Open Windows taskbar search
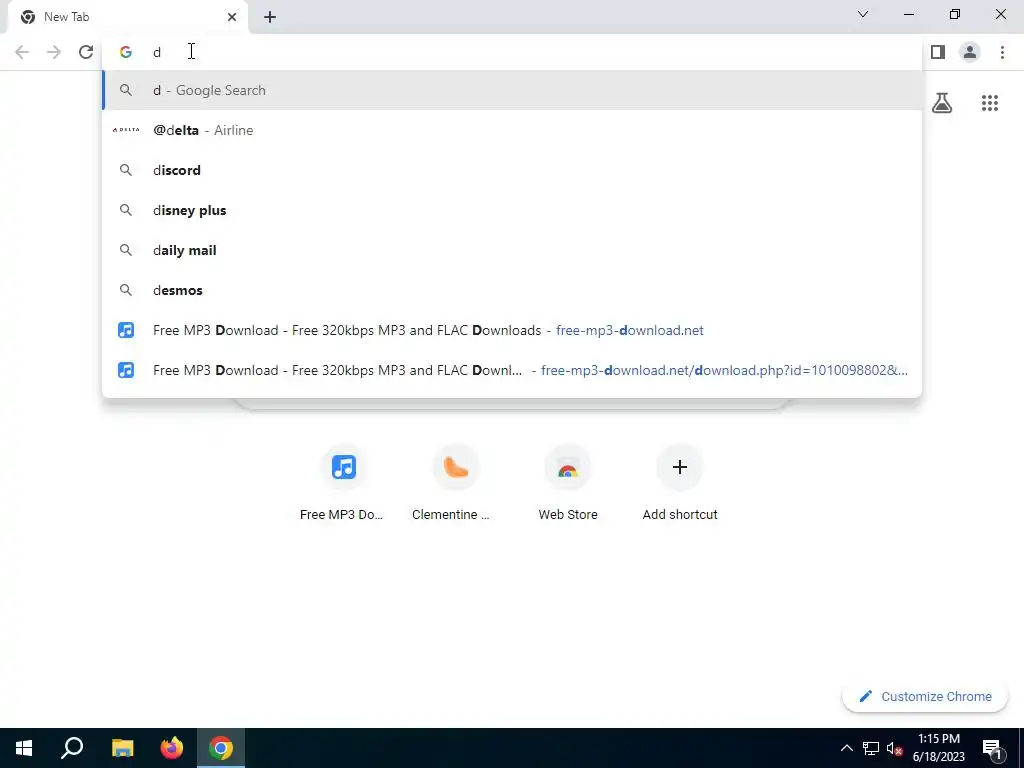The height and width of the screenshot is (768, 1024). [72, 748]
